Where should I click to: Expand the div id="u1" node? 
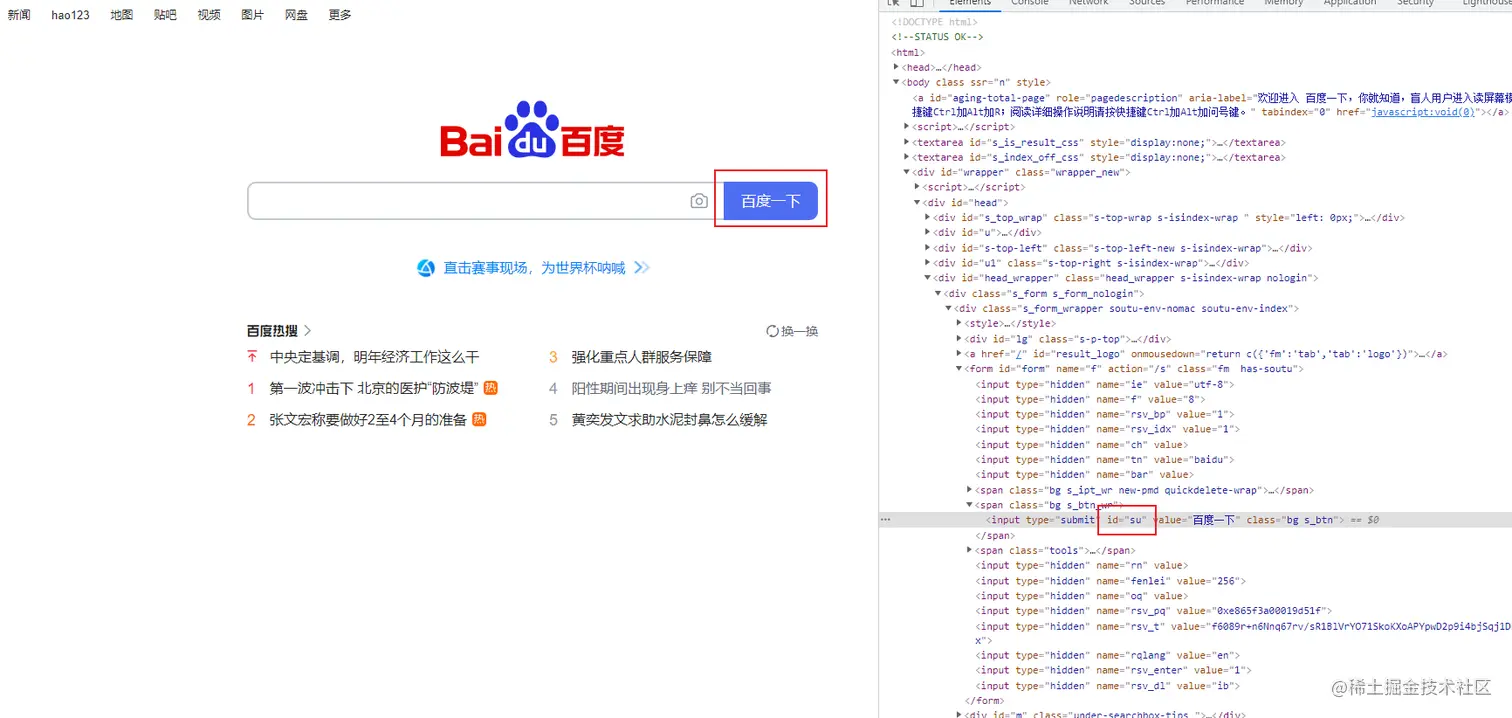tap(928, 263)
